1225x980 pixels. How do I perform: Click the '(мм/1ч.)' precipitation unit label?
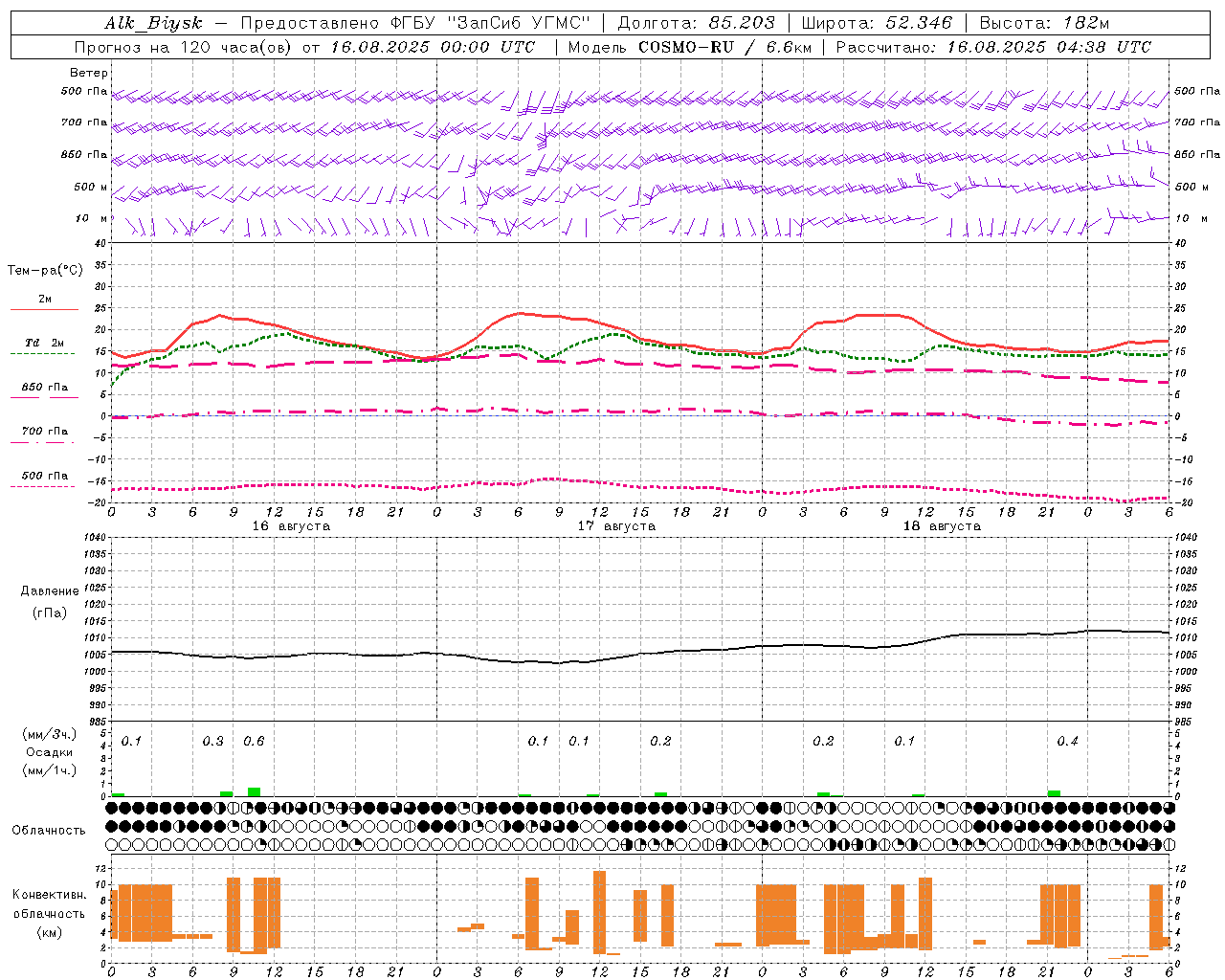pyautogui.click(x=50, y=770)
